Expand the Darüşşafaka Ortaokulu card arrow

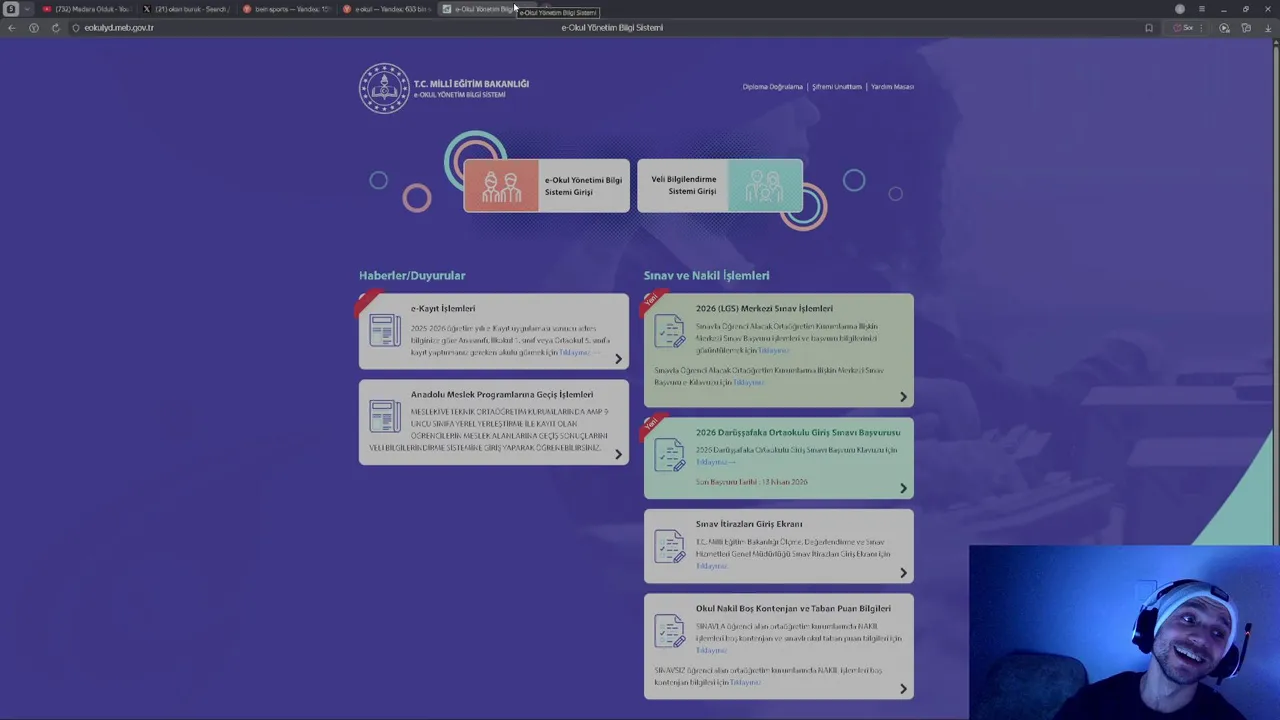pos(903,488)
